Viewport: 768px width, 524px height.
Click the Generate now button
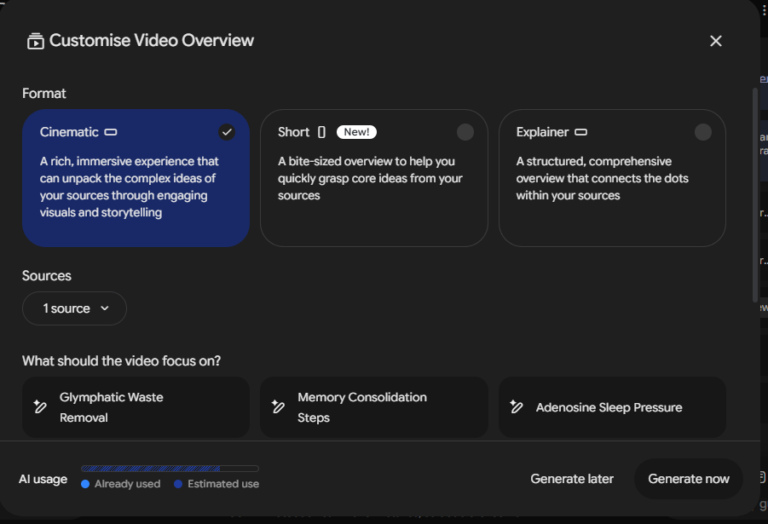coord(689,479)
